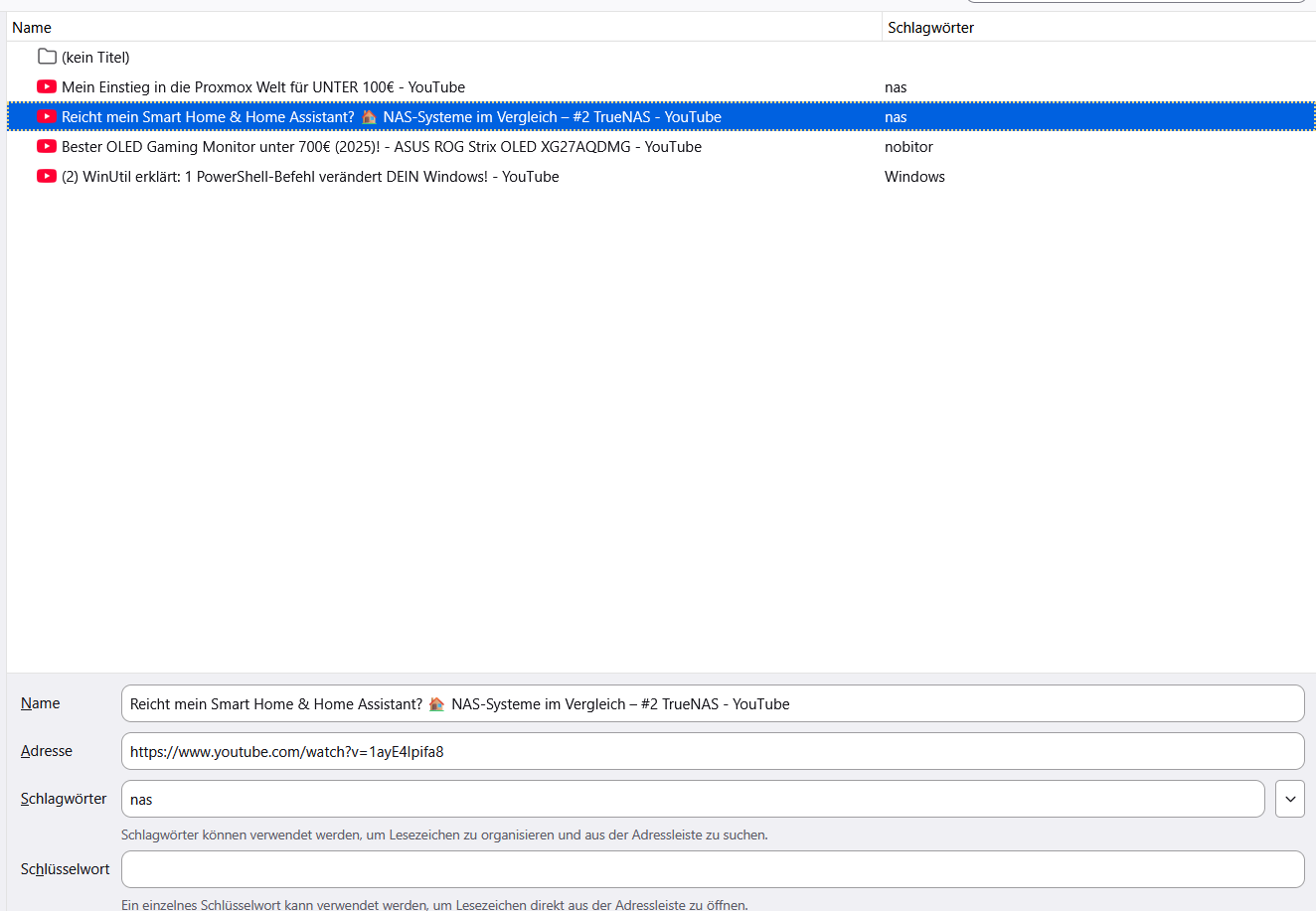1316x911 pixels.
Task: Select the Bester OLED Gaming Monitor bookmark
Action: [661, 146]
